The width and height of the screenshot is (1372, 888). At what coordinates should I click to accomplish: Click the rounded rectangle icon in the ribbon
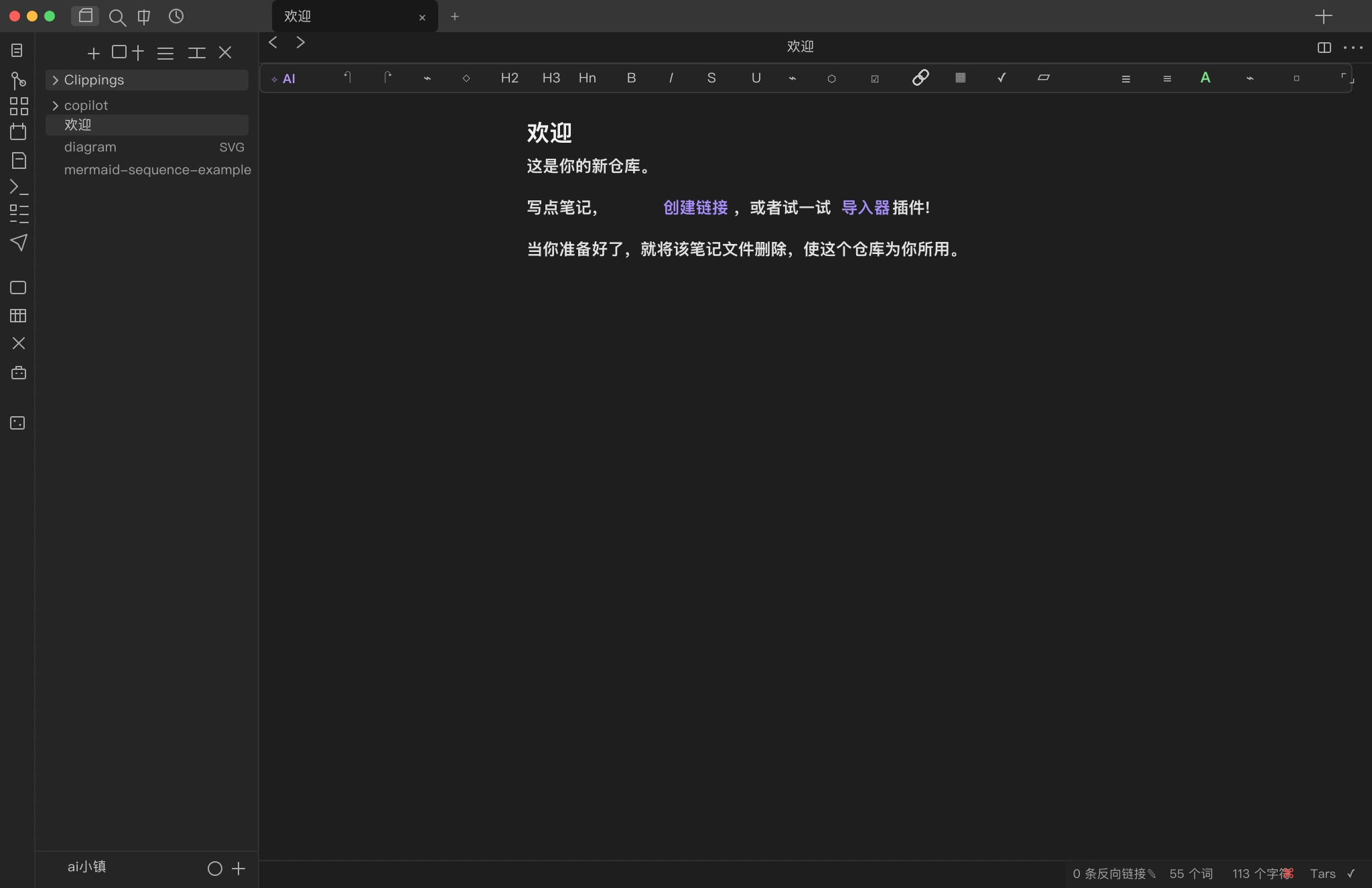point(18,288)
